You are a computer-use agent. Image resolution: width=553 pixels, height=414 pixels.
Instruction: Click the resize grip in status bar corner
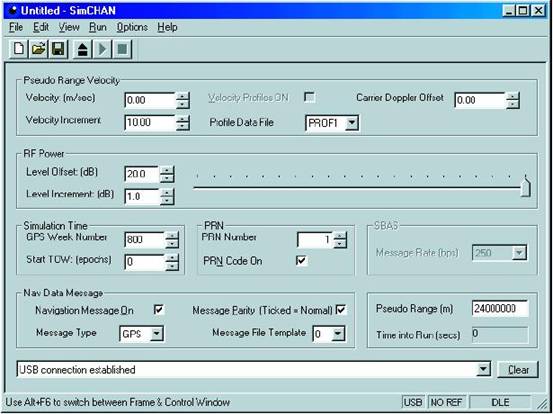click(x=541, y=403)
